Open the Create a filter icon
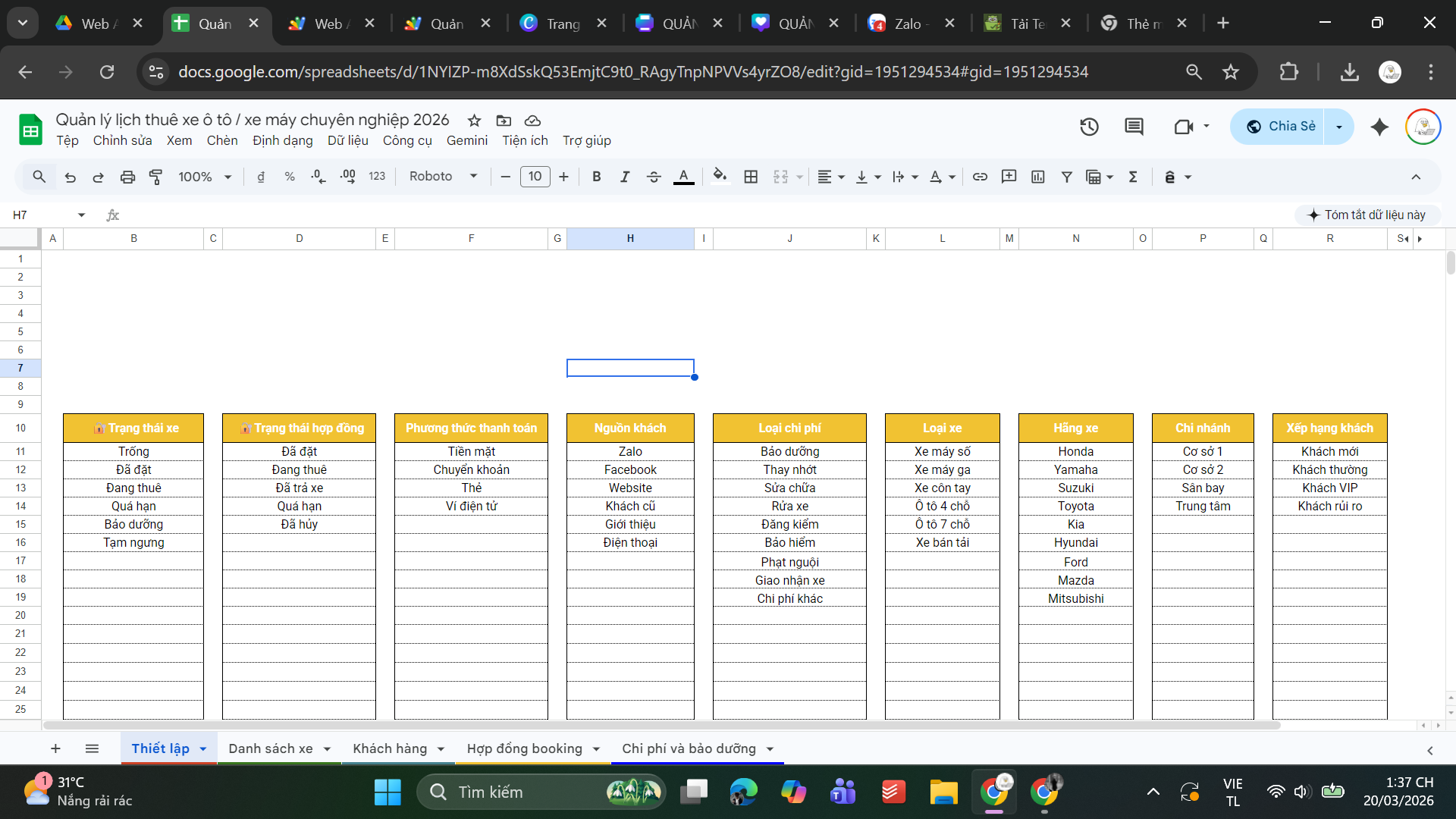1456x819 pixels. 1066,177
